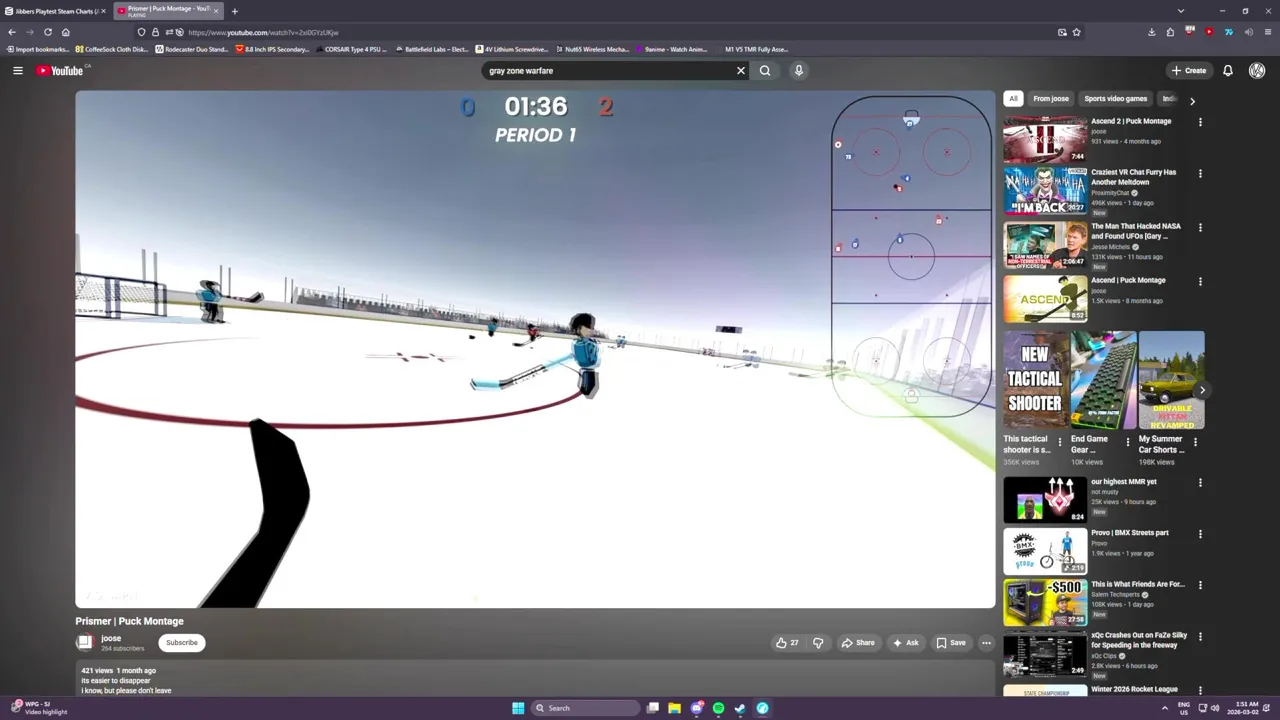Click the Subscribe button

pyautogui.click(x=182, y=643)
